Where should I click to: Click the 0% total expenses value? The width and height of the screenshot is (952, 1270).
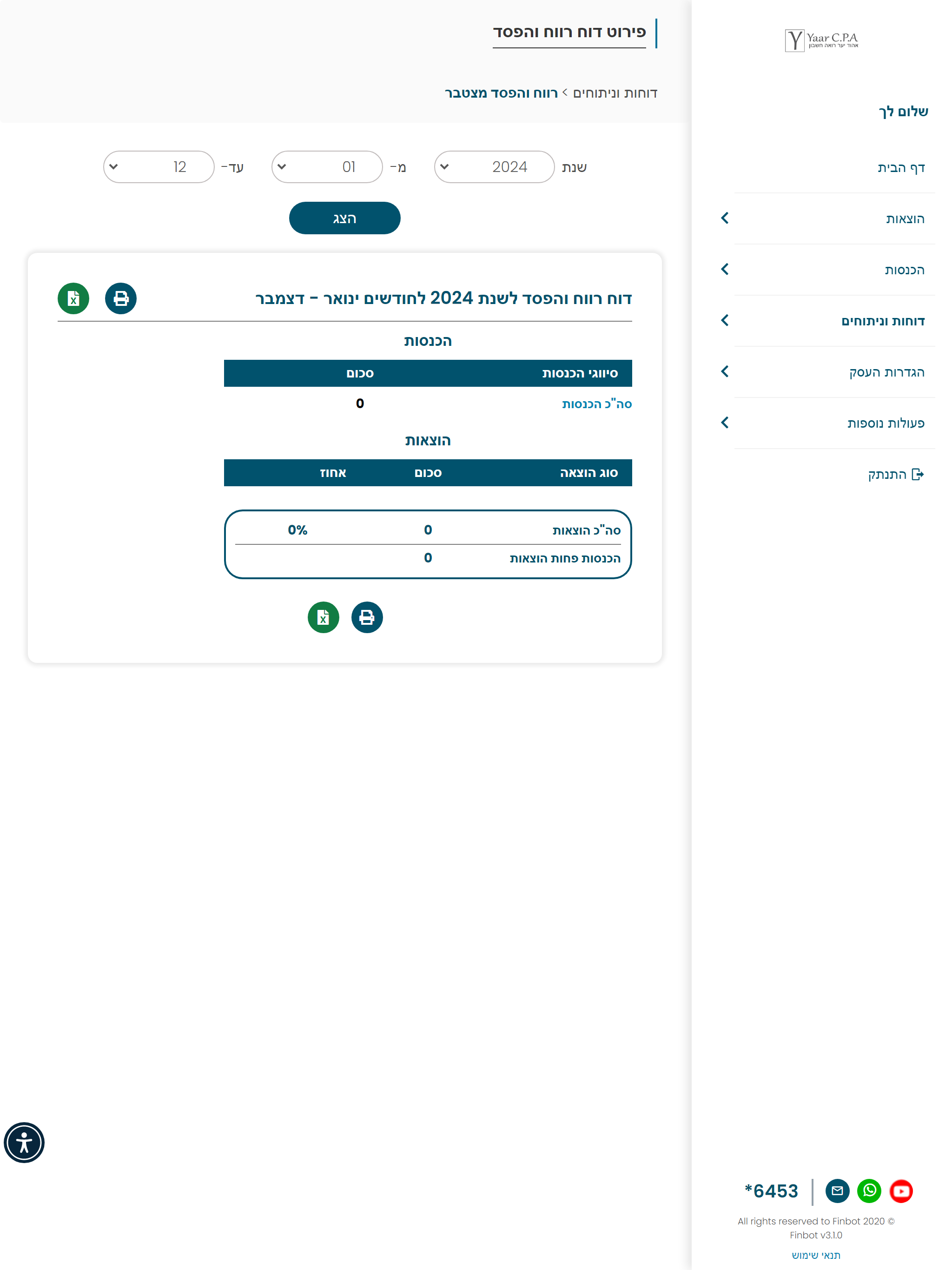click(297, 530)
